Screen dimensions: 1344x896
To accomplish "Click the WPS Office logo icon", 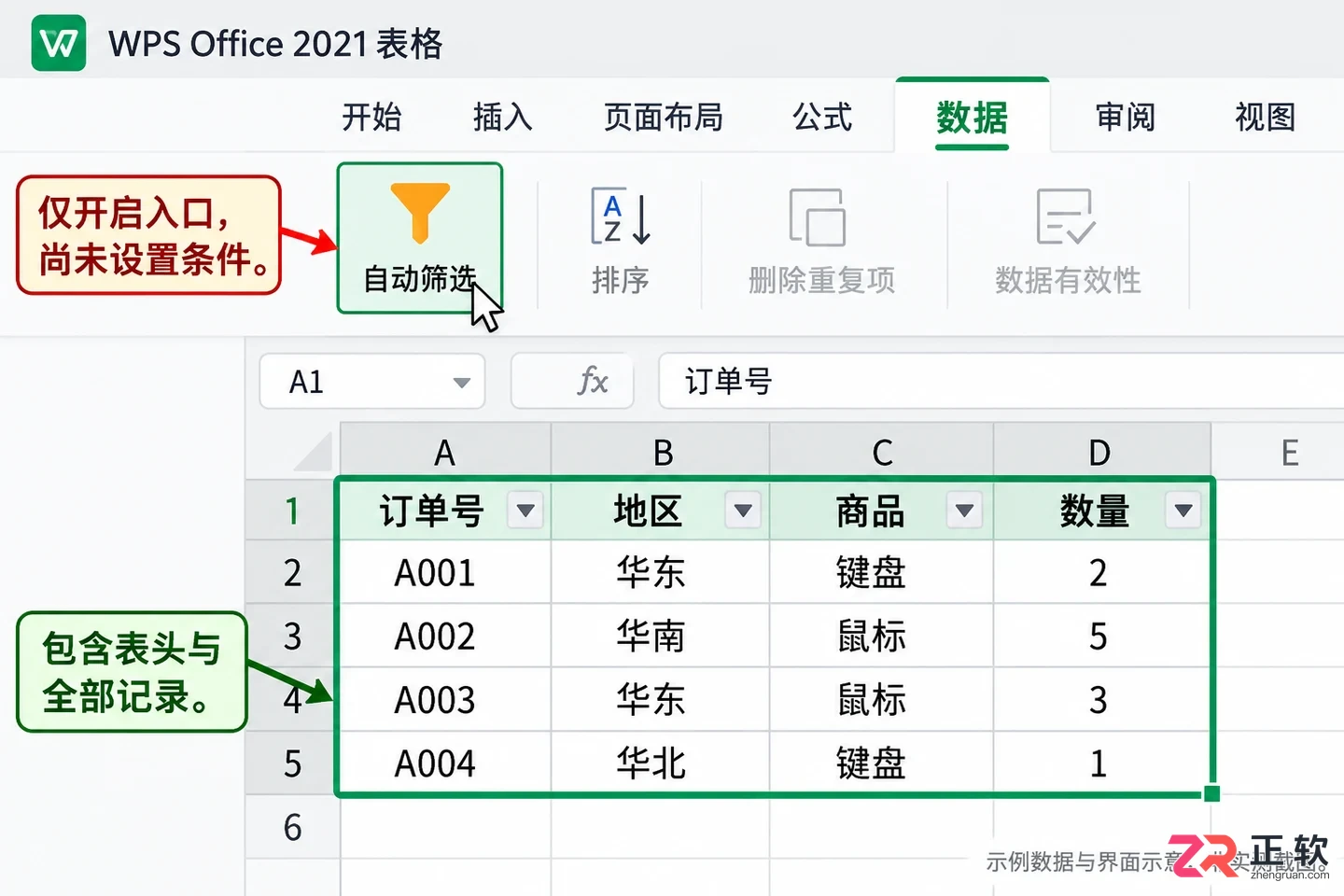I will click(59, 43).
